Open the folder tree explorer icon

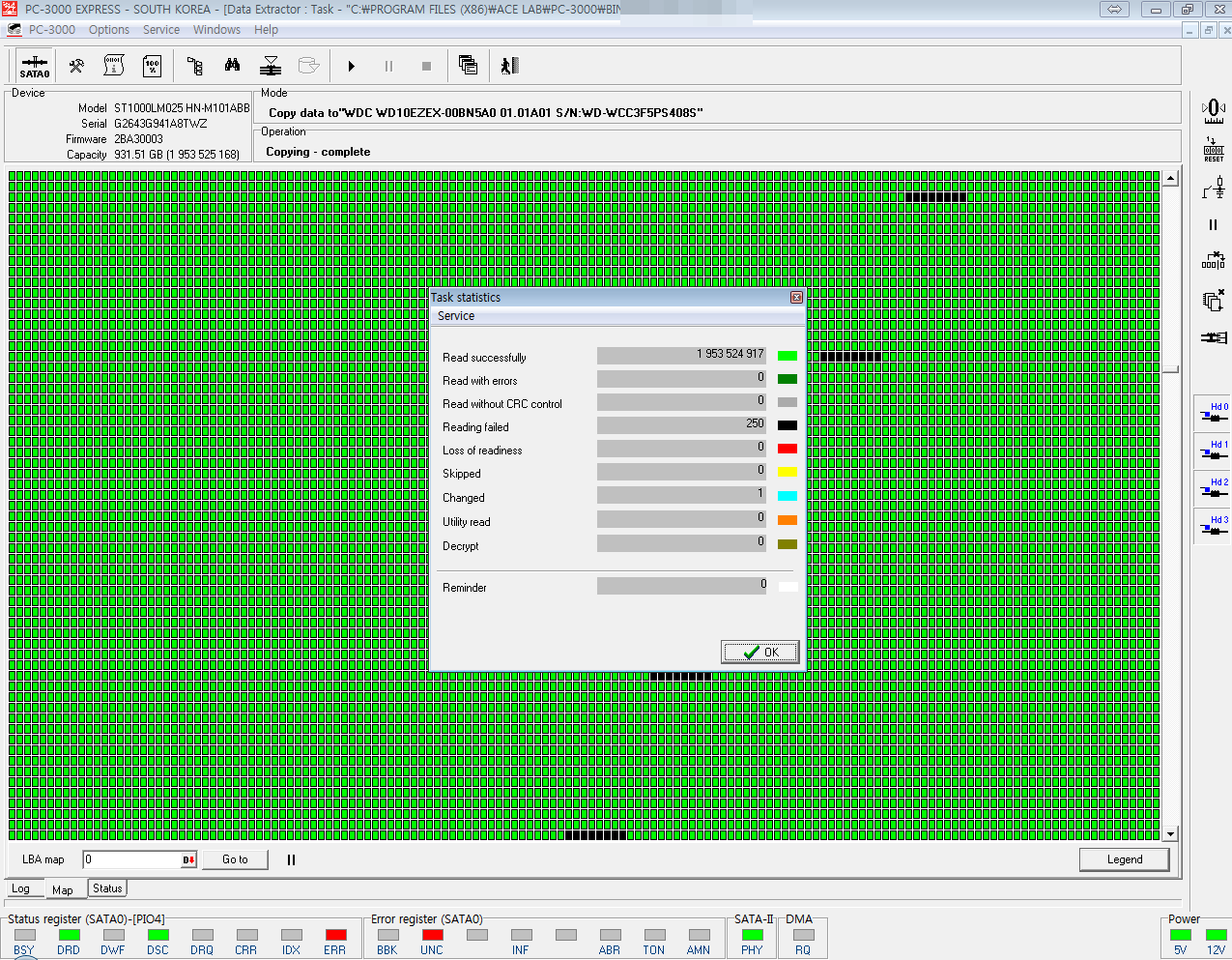[x=194, y=66]
